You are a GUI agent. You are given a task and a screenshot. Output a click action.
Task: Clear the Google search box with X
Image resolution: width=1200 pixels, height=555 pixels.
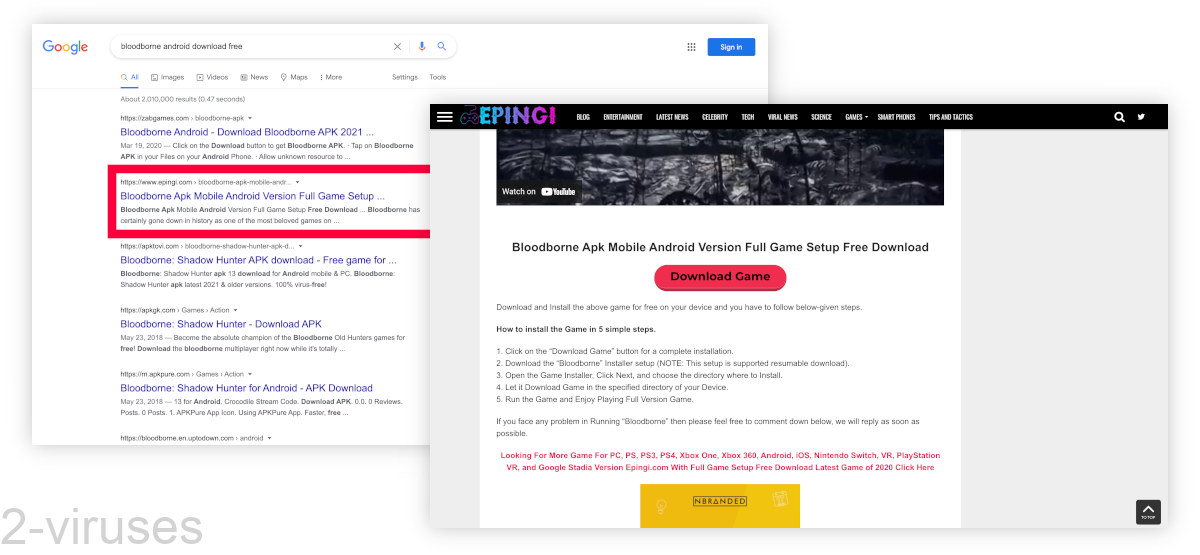(397, 47)
